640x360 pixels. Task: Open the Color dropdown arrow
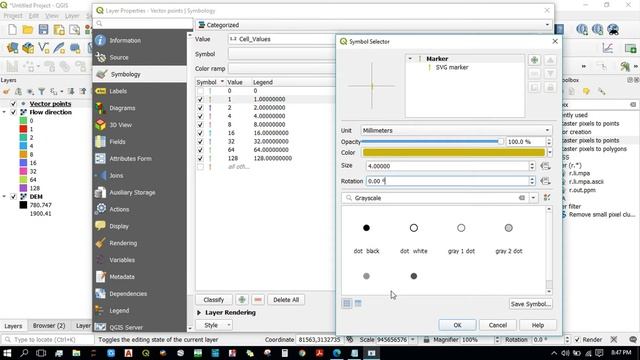tap(549, 153)
